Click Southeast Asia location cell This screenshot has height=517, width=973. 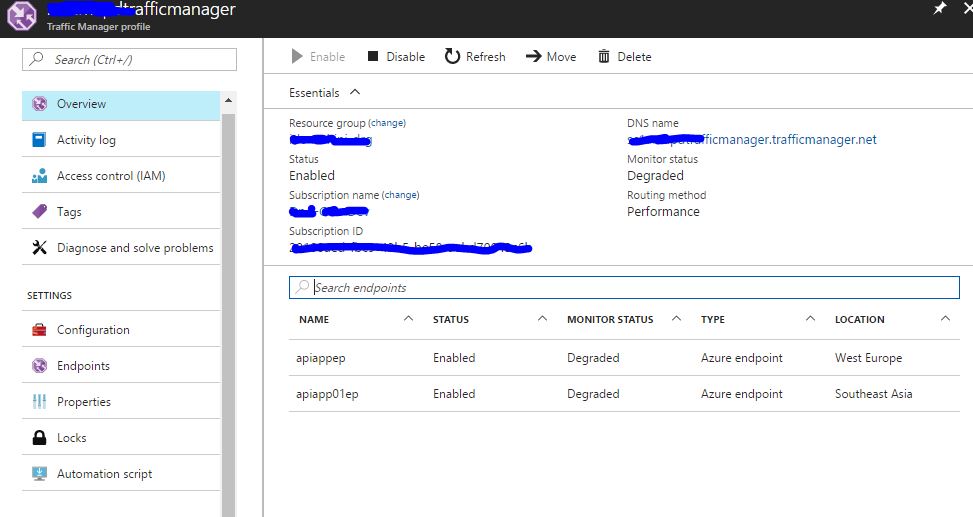coord(873,394)
